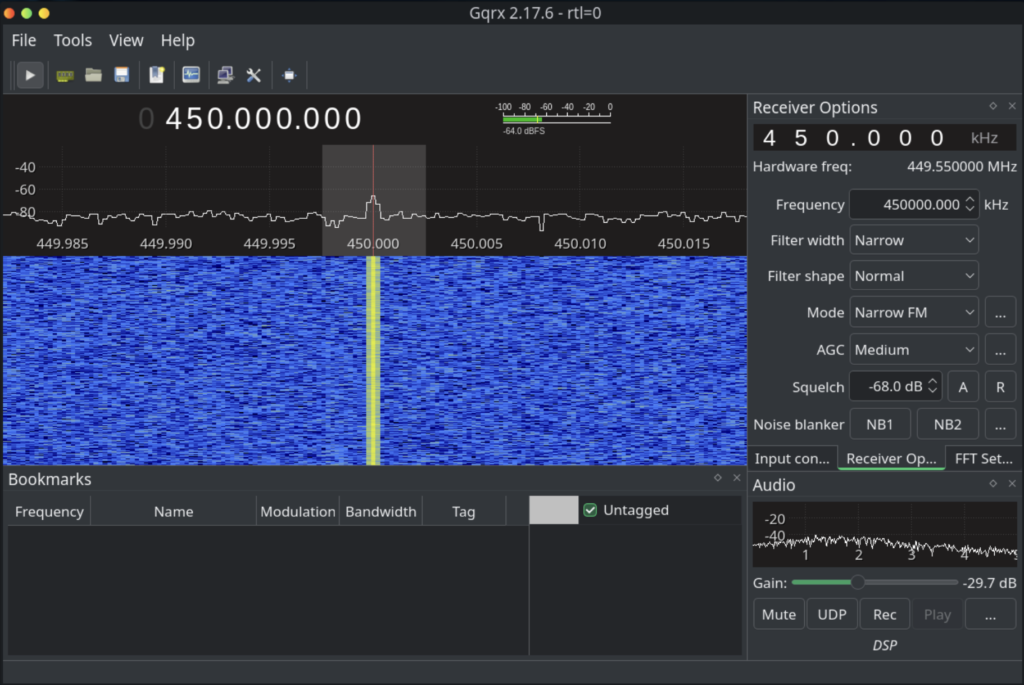Open the View menu
This screenshot has width=1024, height=685.
click(126, 40)
